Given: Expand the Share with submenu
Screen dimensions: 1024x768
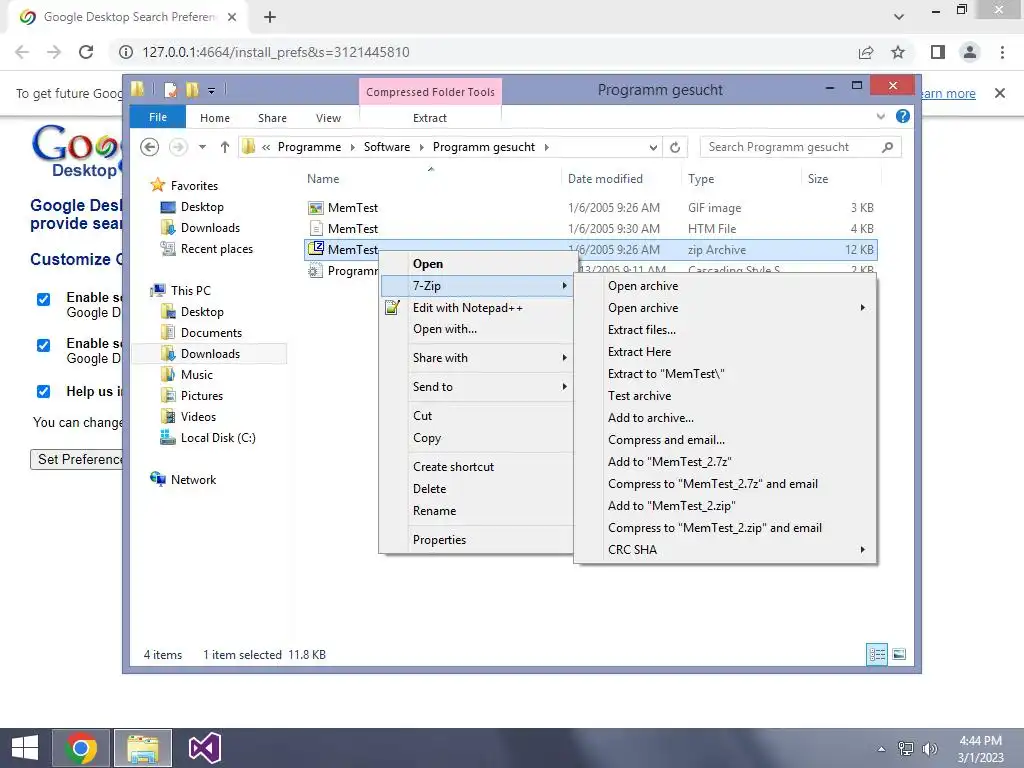Looking at the screenshot, I should tap(477, 358).
